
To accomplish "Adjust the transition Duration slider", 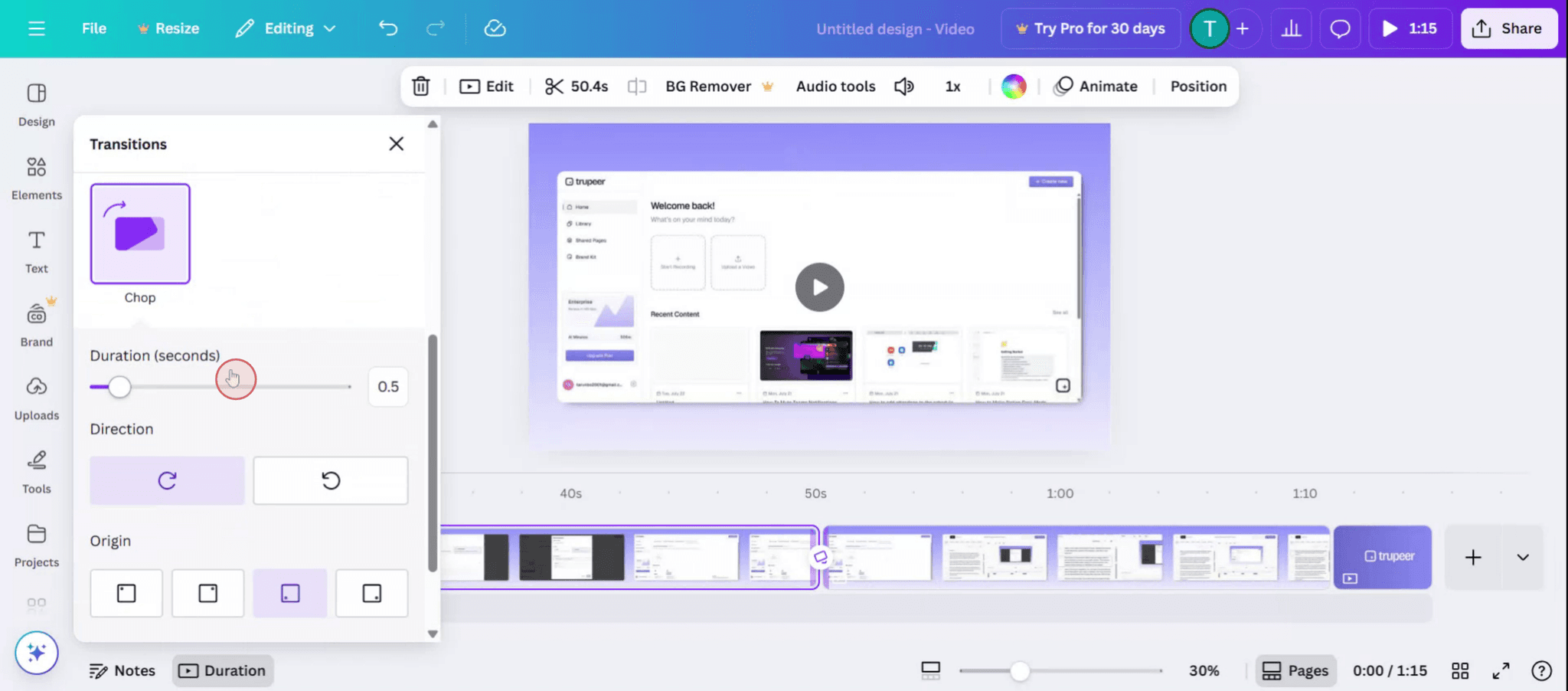I will pyautogui.click(x=119, y=387).
